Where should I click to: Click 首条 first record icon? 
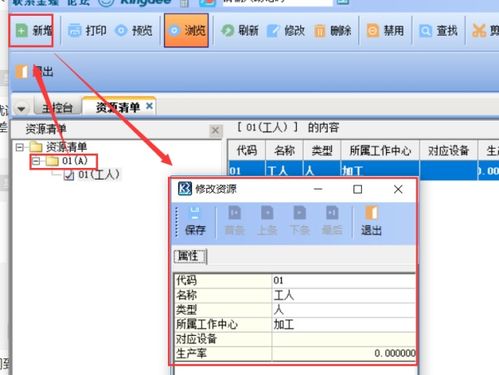[235, 213]
